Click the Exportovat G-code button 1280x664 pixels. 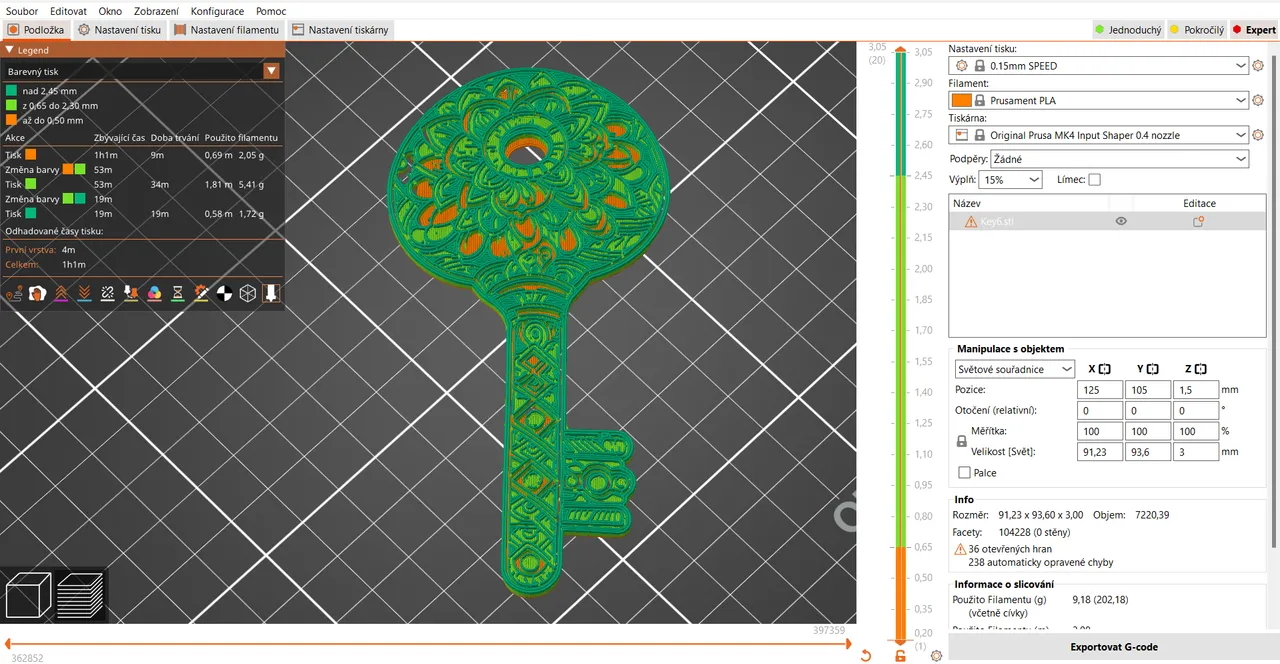pyautogui.click(x=1113, y=647)
